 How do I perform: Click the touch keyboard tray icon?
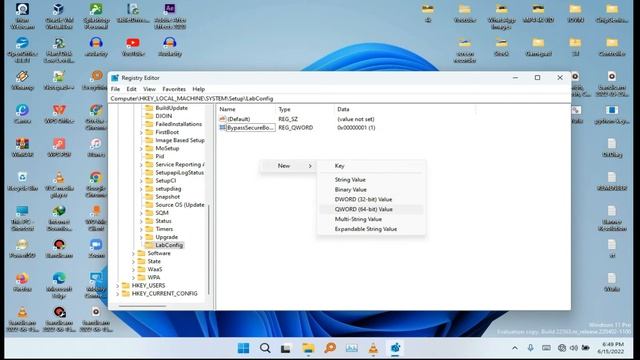point(546,348)
